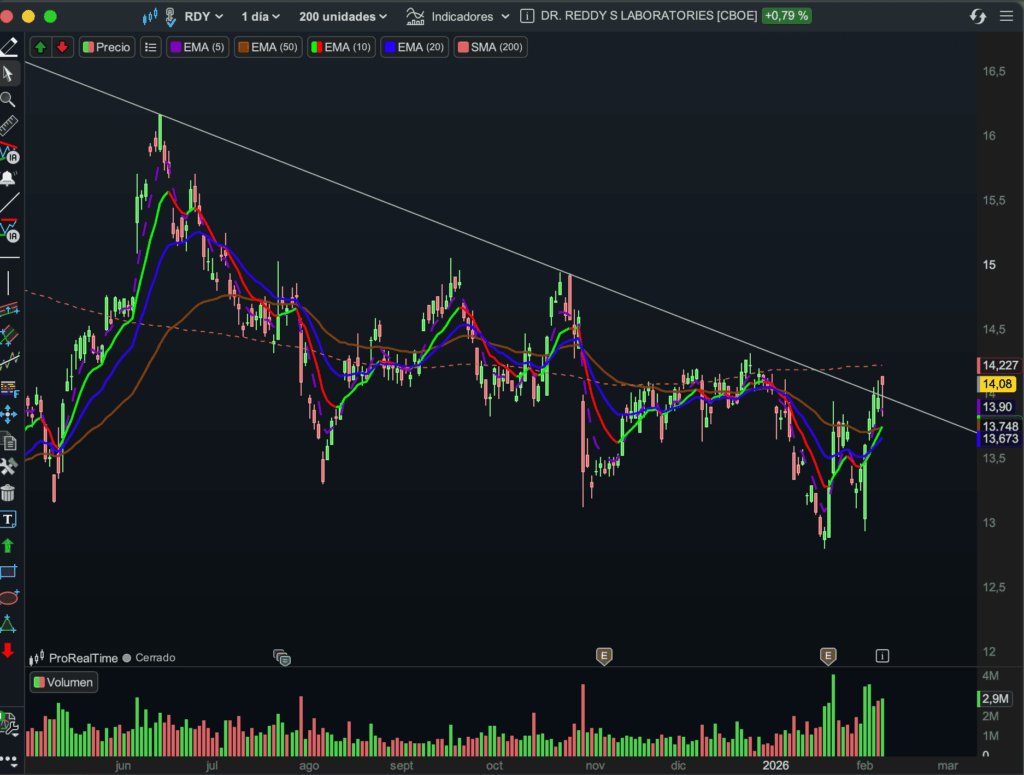1024x775 pixels.
Task: Click the hammer and wrench settings tool
Action: [8, 466]
